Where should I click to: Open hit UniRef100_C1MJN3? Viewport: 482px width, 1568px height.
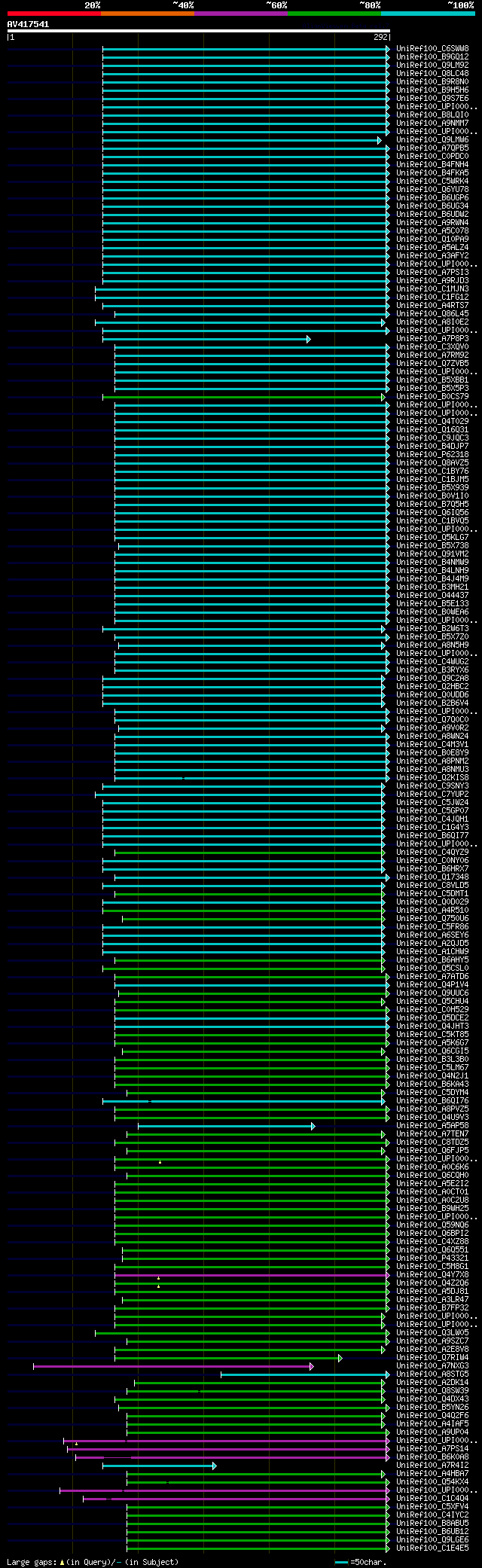tap(432, 289)
